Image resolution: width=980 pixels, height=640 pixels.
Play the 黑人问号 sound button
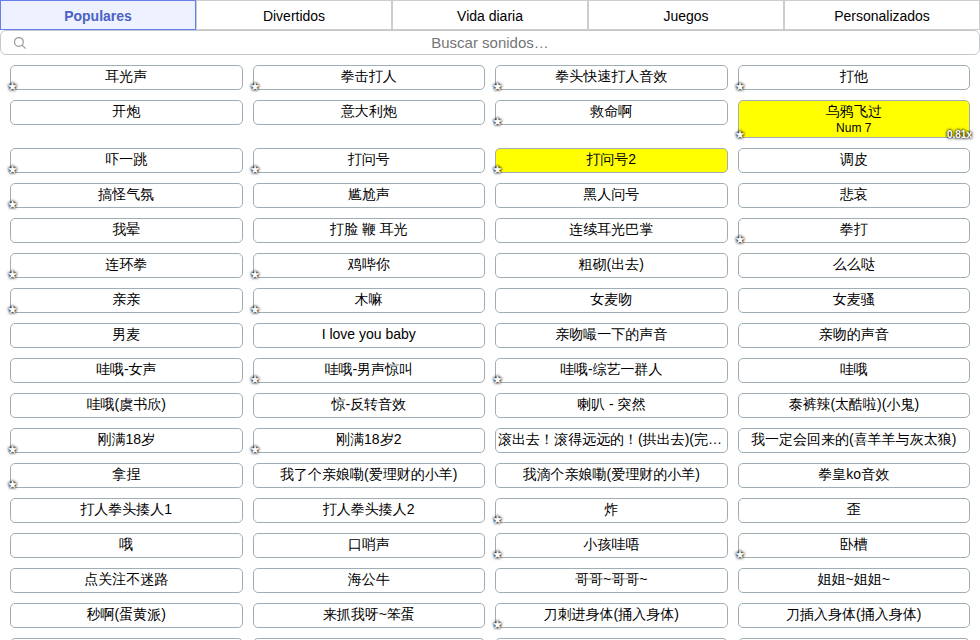tap(611, 195)
